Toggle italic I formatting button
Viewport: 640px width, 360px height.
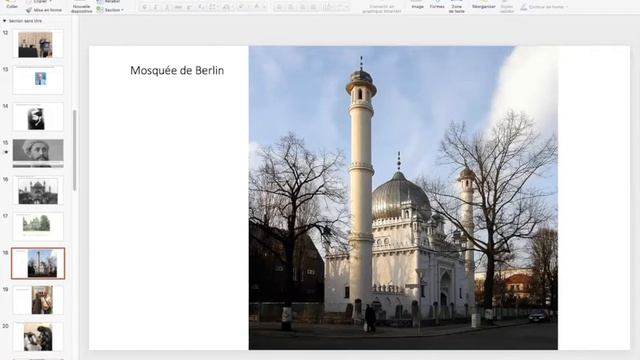pos(156,7)
